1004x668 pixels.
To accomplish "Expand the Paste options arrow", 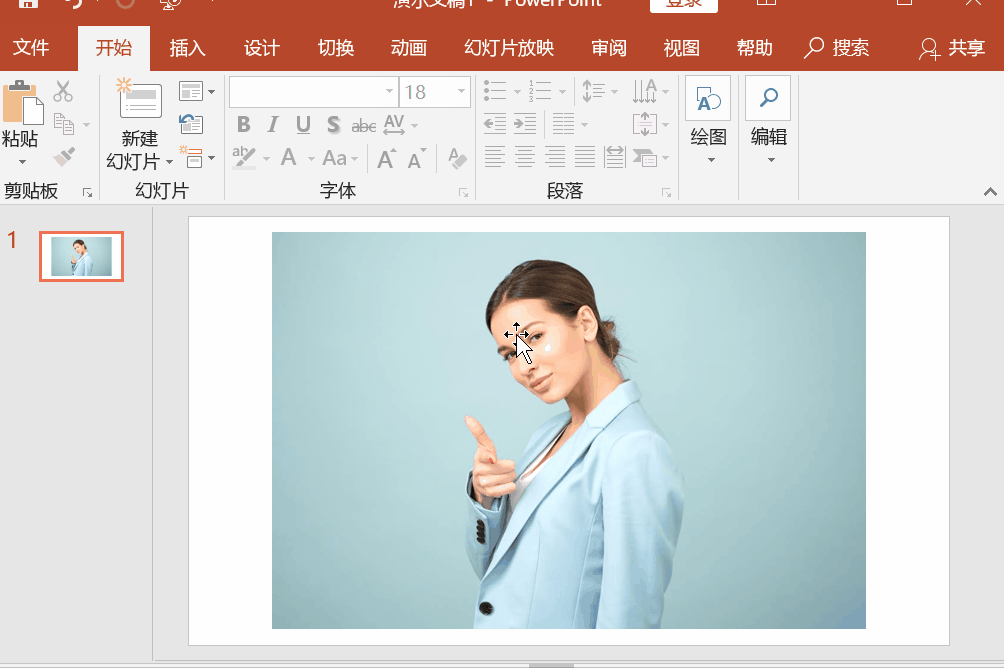I will click(x=22, y=161).
